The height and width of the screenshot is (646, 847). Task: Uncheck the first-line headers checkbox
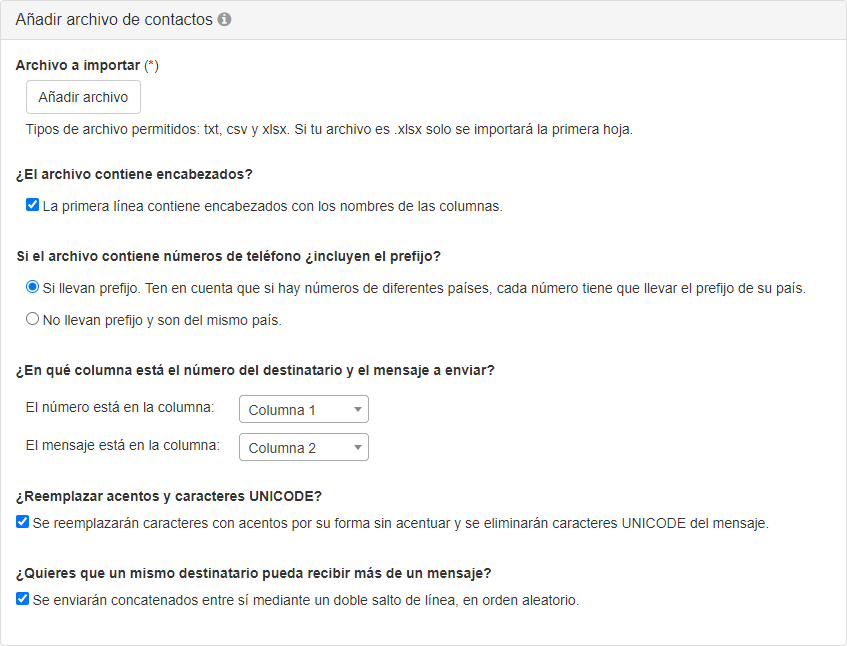click(32, 205)
